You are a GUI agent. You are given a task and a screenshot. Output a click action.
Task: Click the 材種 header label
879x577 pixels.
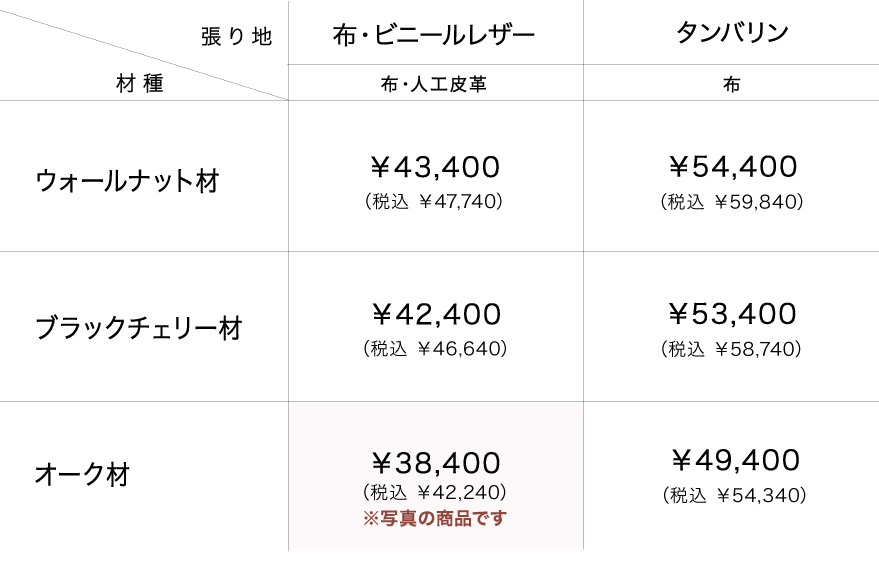pyautogui.click(x=139, y=85)
